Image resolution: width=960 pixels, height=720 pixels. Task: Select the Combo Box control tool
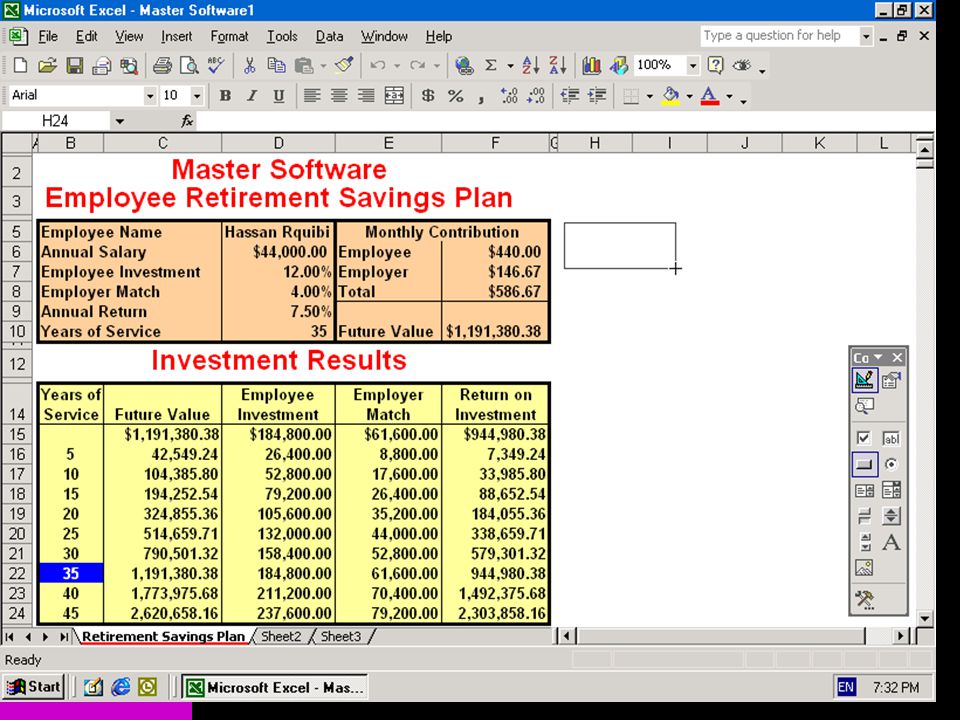coord(891,490)
